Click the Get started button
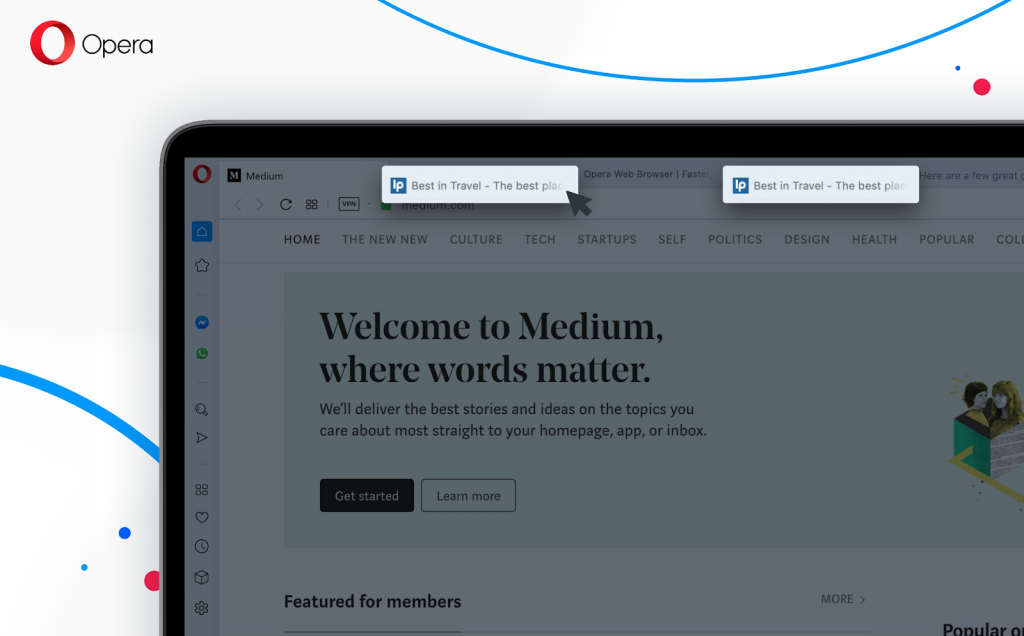The width and height of the screenshot is (1024, 636). coord(367,496)
